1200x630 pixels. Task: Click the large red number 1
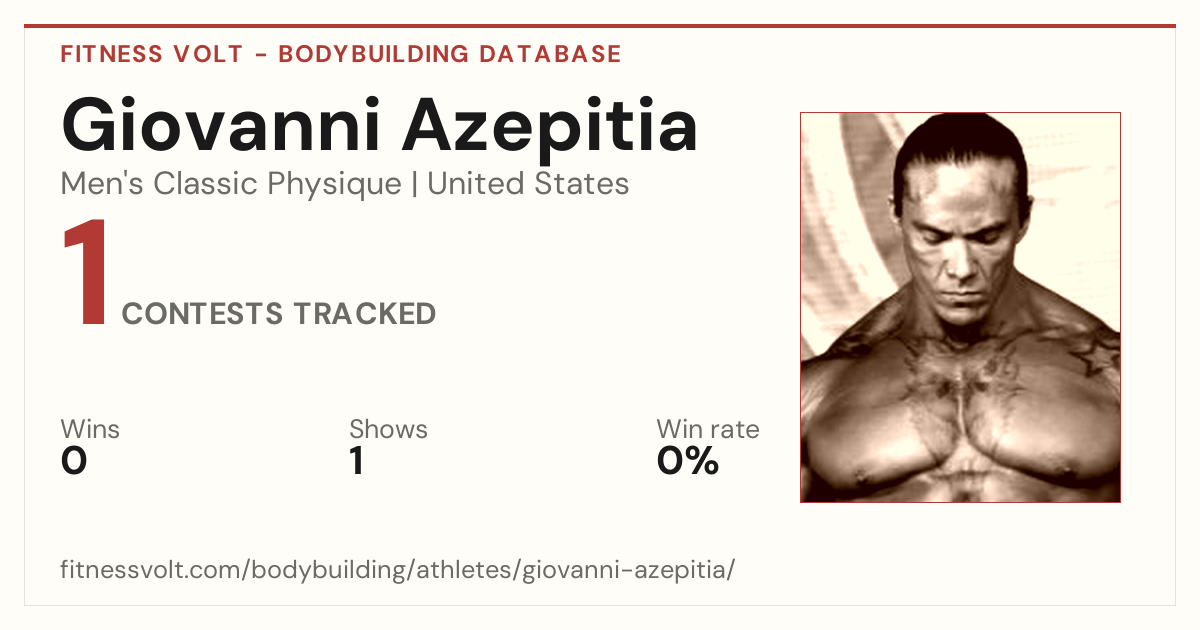pos(84,274)
